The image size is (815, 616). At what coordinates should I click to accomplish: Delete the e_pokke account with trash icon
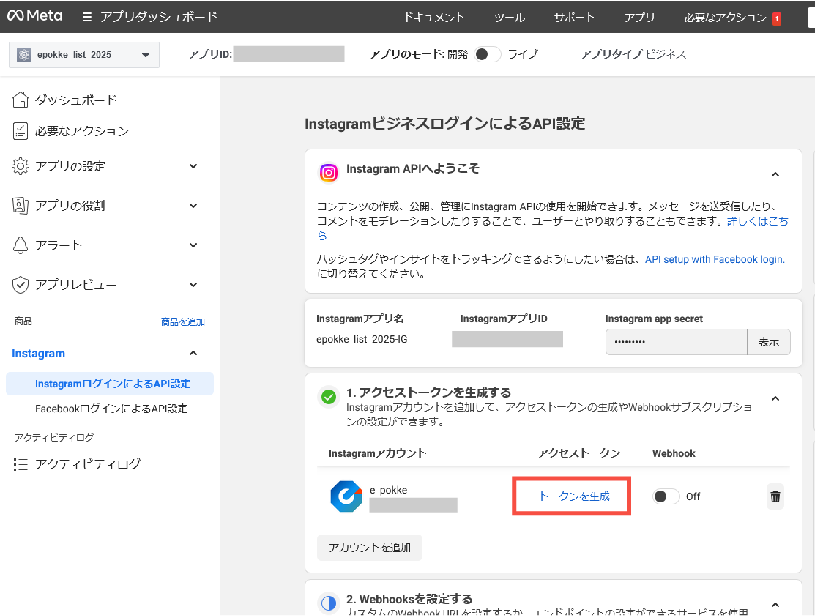pos(775,496)
